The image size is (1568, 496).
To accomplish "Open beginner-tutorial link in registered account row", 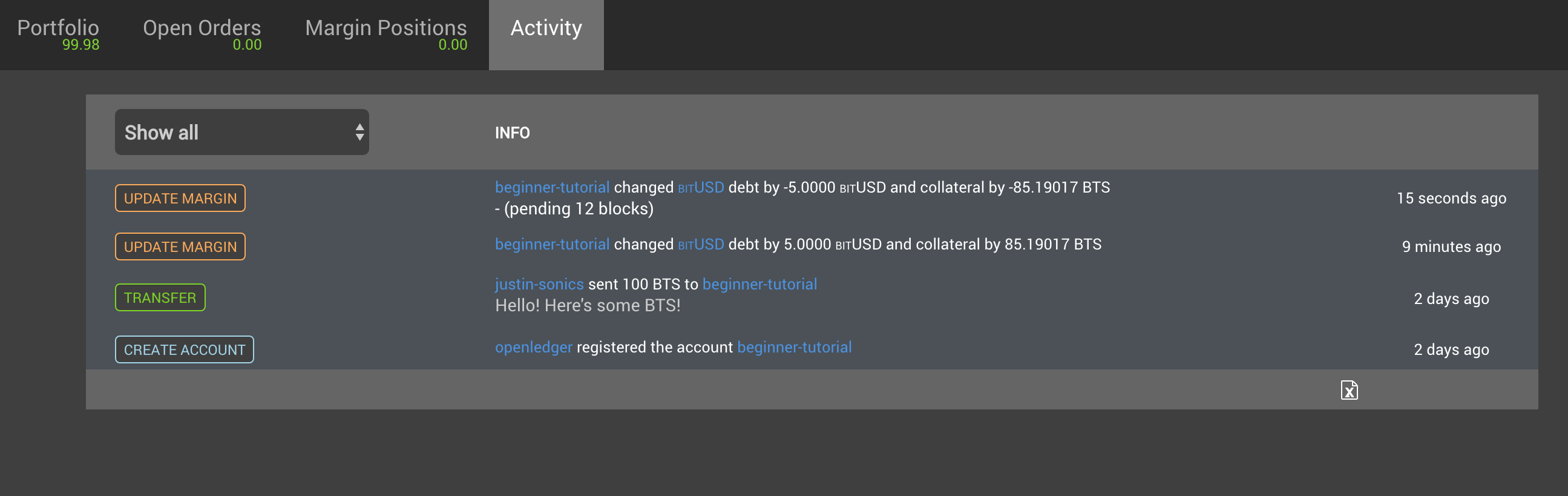I will (x=795, y=348).
